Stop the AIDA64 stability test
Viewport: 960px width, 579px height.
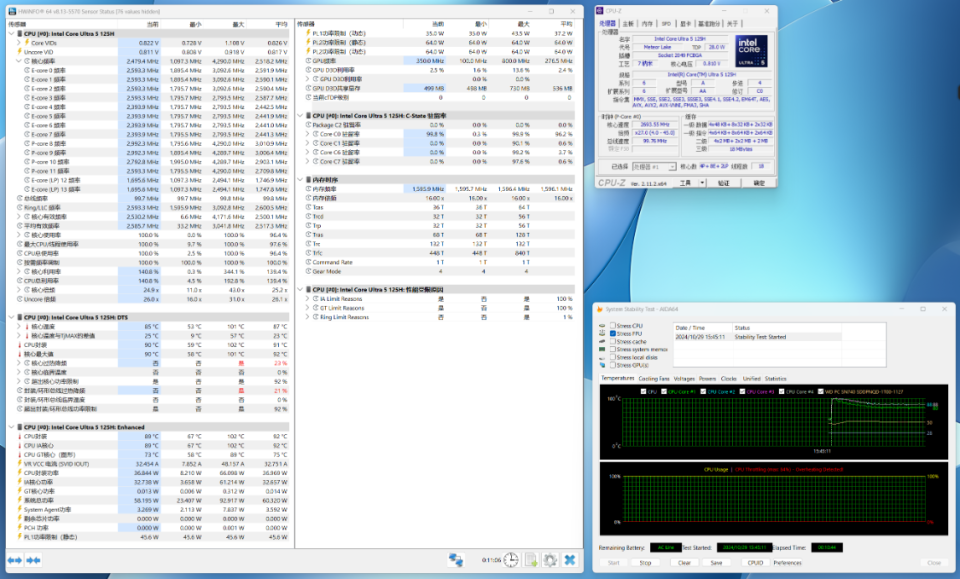645,562
